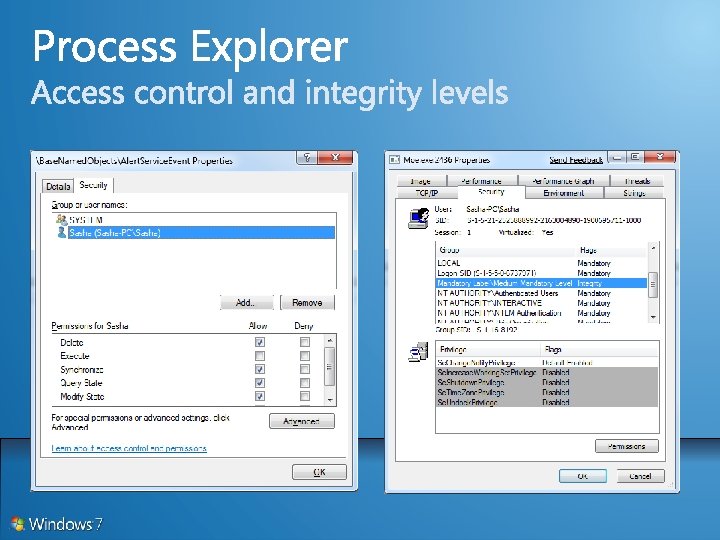
Task: Click the computer user icon in Security tab
Action: click(x=418, y=218)
